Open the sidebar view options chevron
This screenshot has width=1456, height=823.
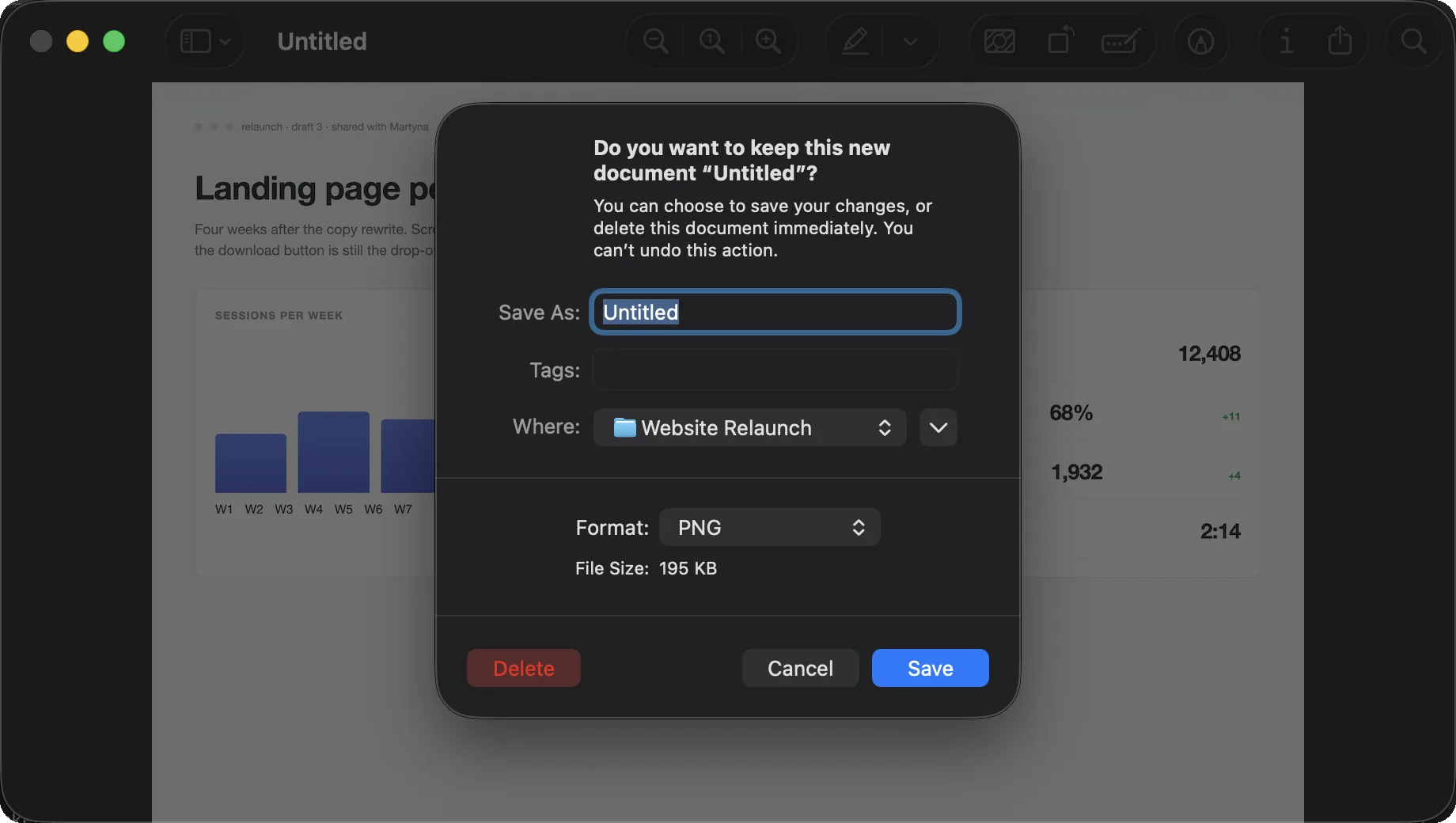pyautogui.click(x=226, y=41)
